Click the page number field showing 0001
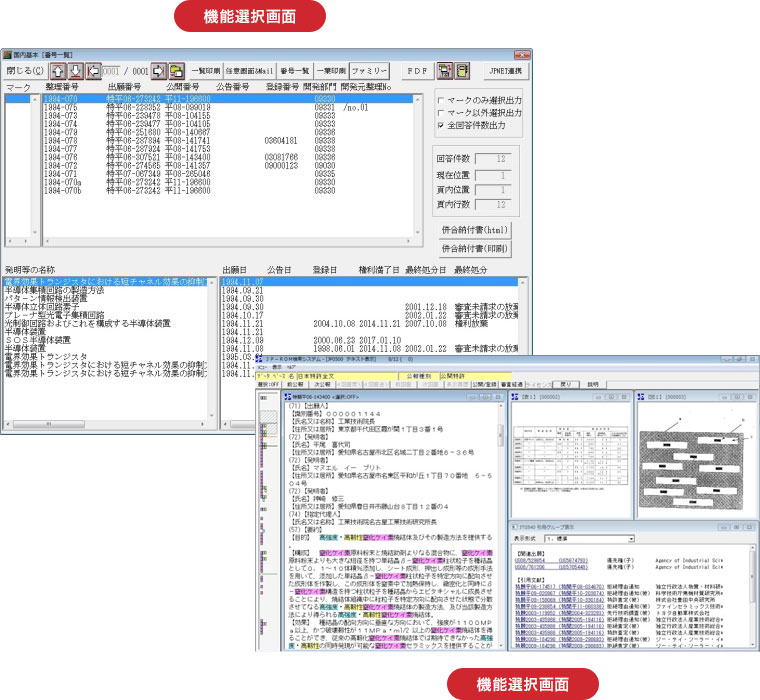This screenshot has width=760, height=700. [x=111, y=71]
